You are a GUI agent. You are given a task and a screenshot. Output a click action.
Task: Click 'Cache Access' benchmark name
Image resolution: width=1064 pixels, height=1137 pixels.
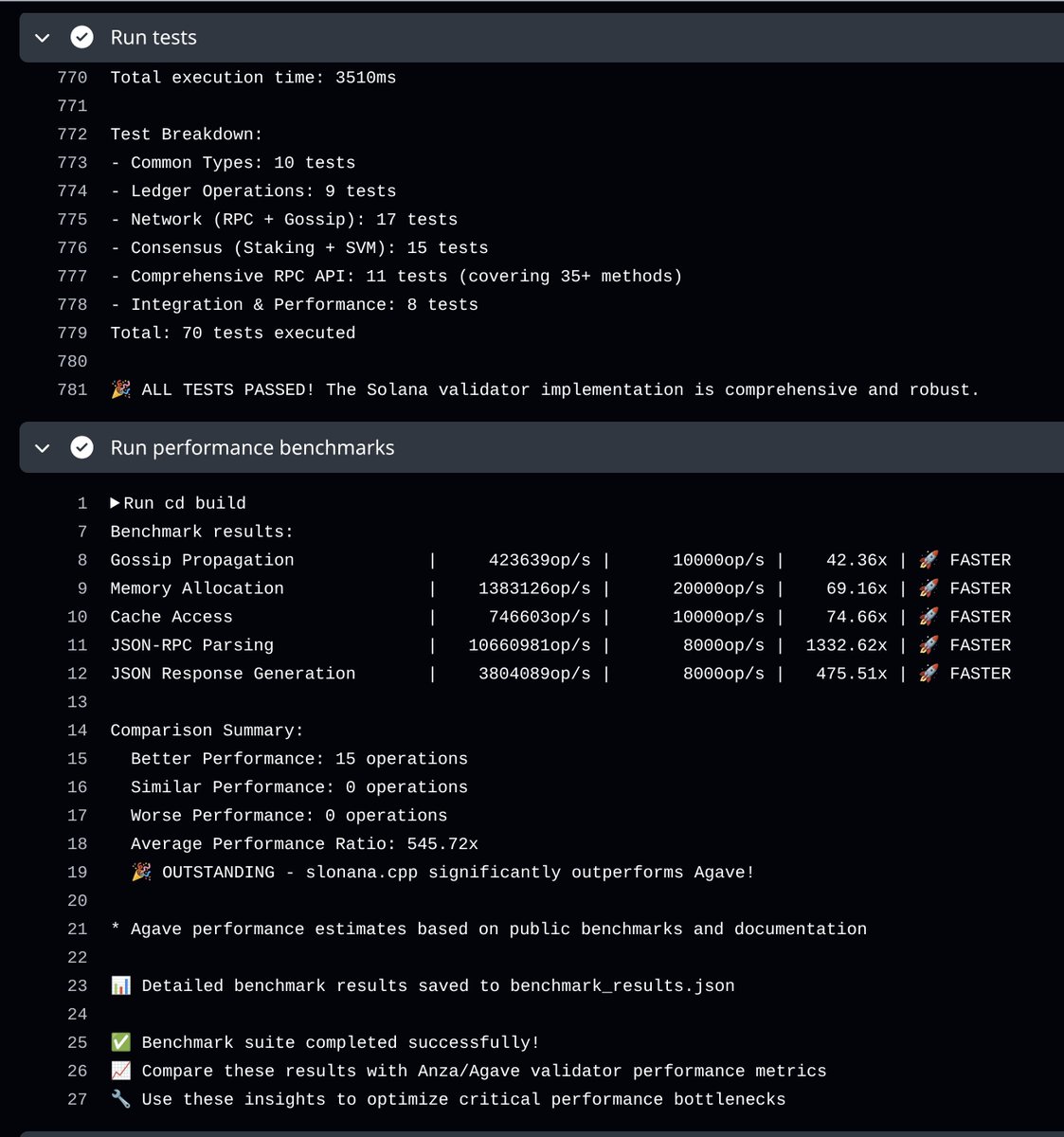(x=171, y=617)
